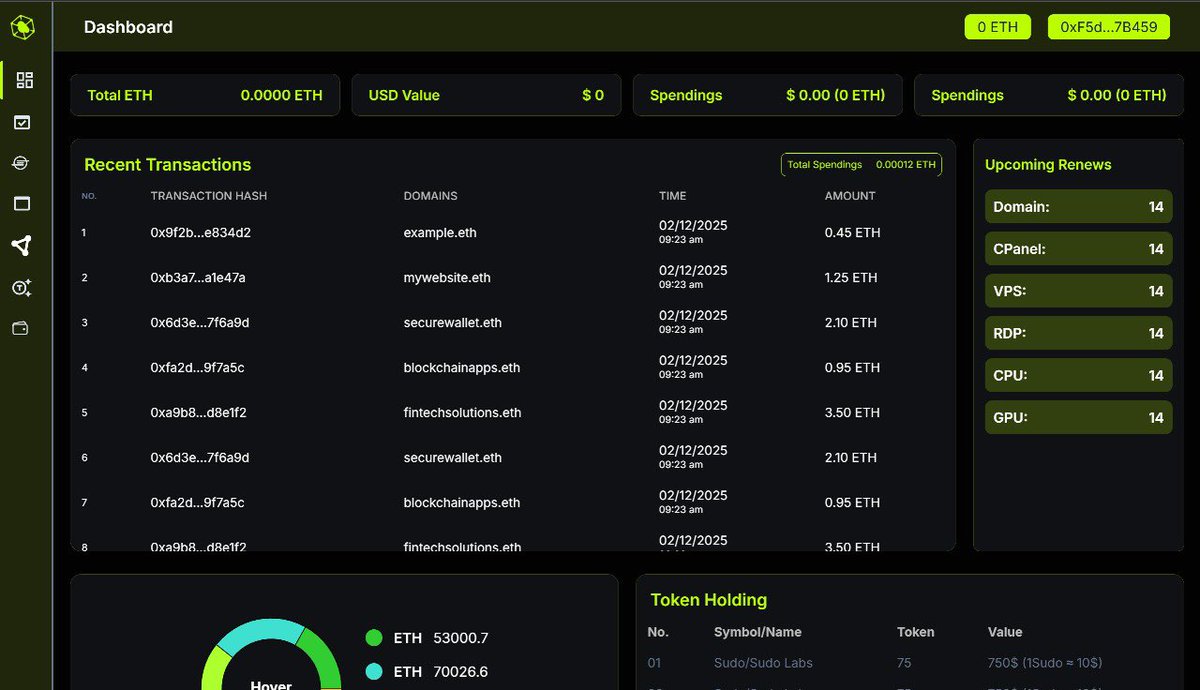Select the Total ETH stat card
Screen dimensions: 1200x690
click(205, 95)
